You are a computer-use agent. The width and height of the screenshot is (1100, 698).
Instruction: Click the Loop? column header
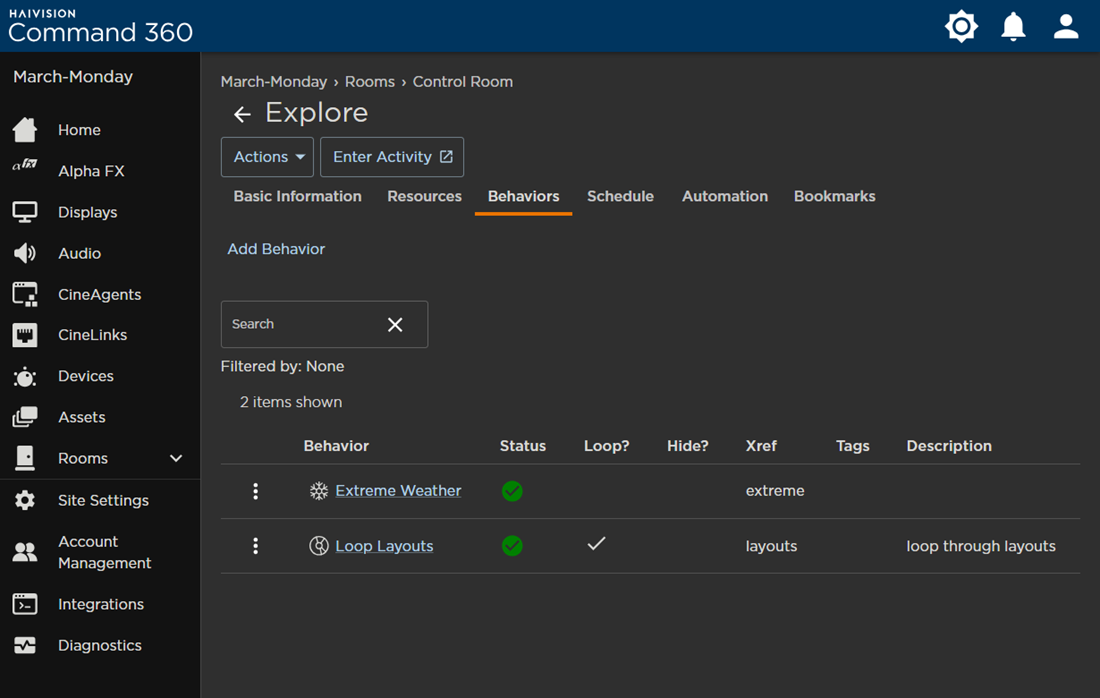tap(606, 446)
